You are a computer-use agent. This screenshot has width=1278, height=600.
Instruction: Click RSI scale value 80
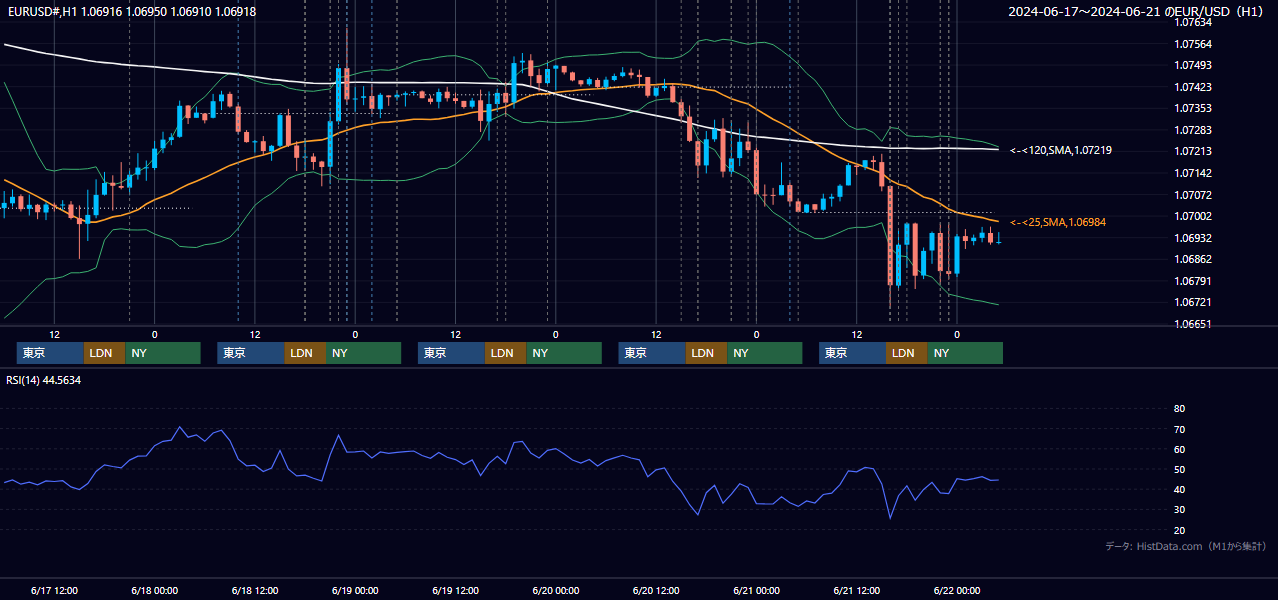click(x=1179, y=409)
